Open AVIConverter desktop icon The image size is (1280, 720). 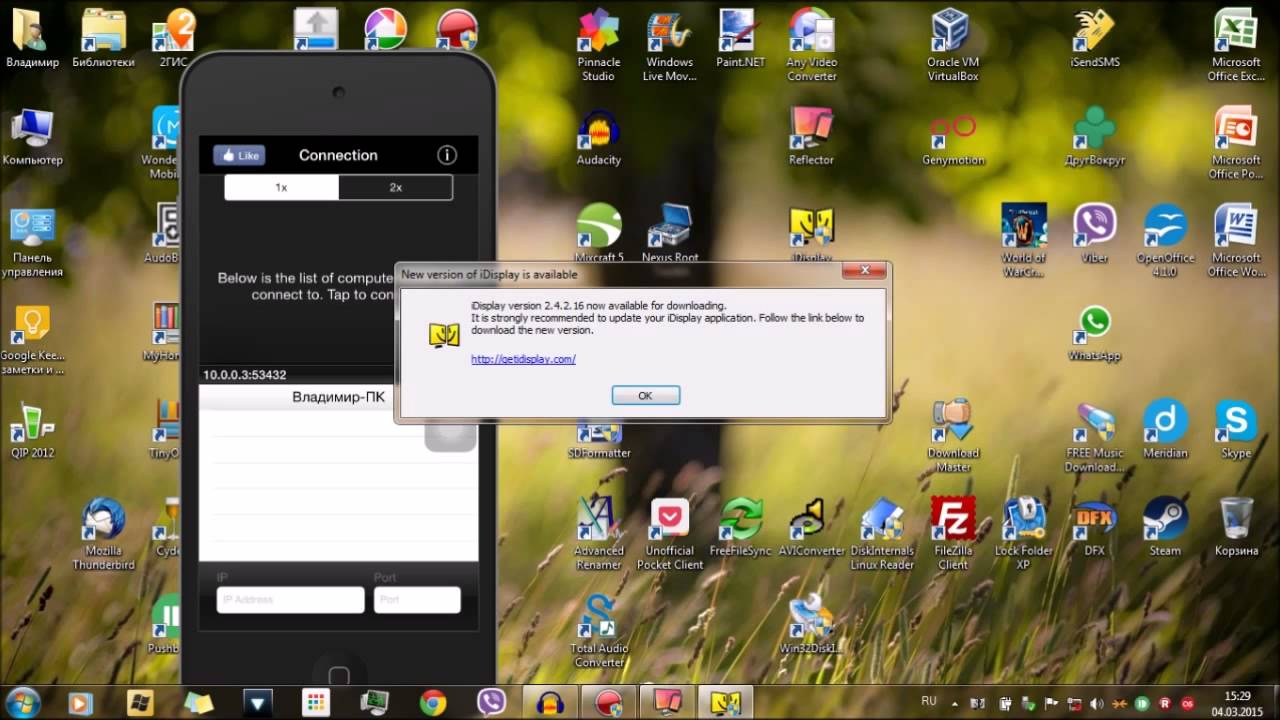pyautogui.click(x=811, y=528)
